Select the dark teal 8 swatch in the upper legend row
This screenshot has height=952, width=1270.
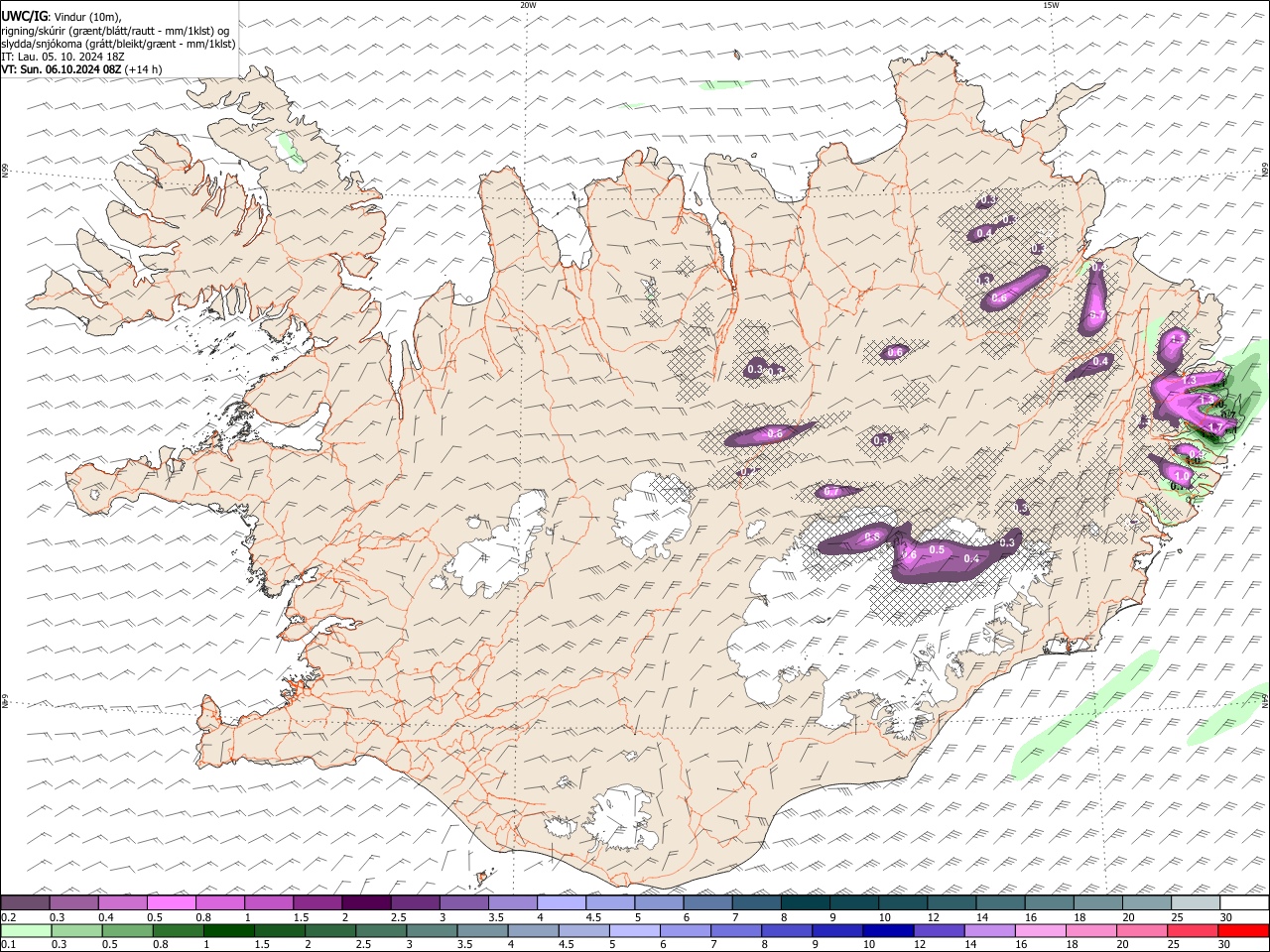805,903
